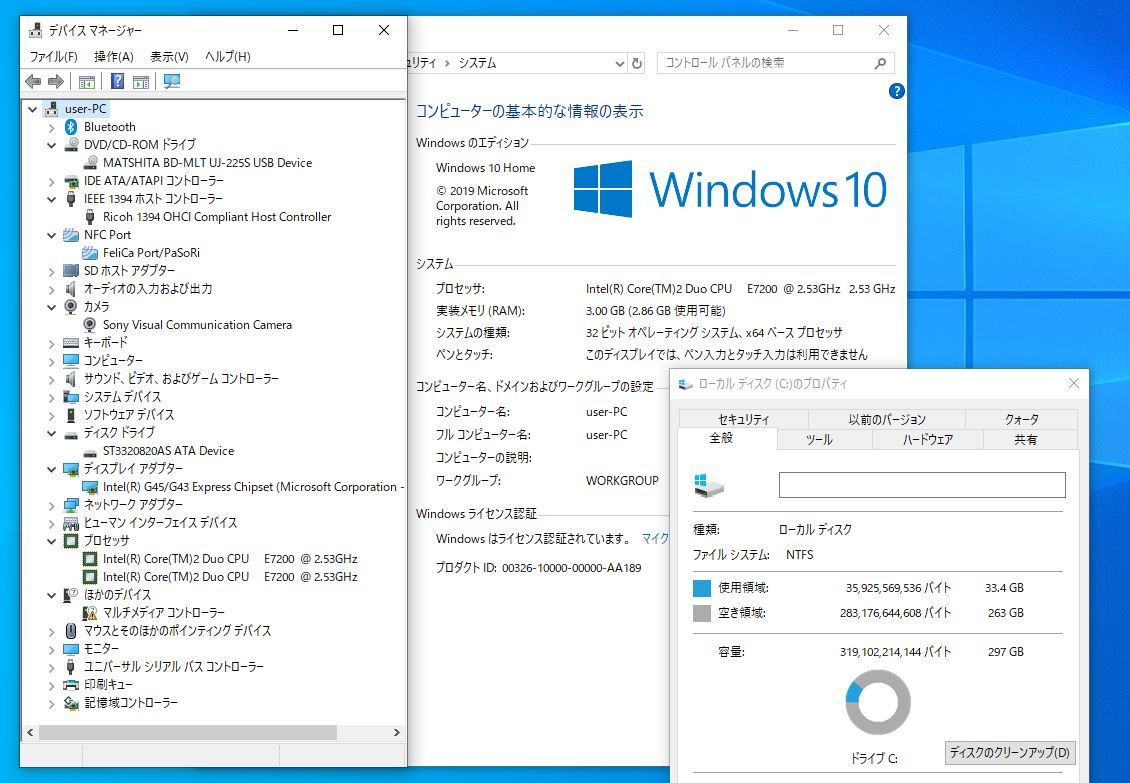The image size is (1130, 783).
Task: Click the gray 空き領域 color swatch
Action: click(x=701, y=614)
